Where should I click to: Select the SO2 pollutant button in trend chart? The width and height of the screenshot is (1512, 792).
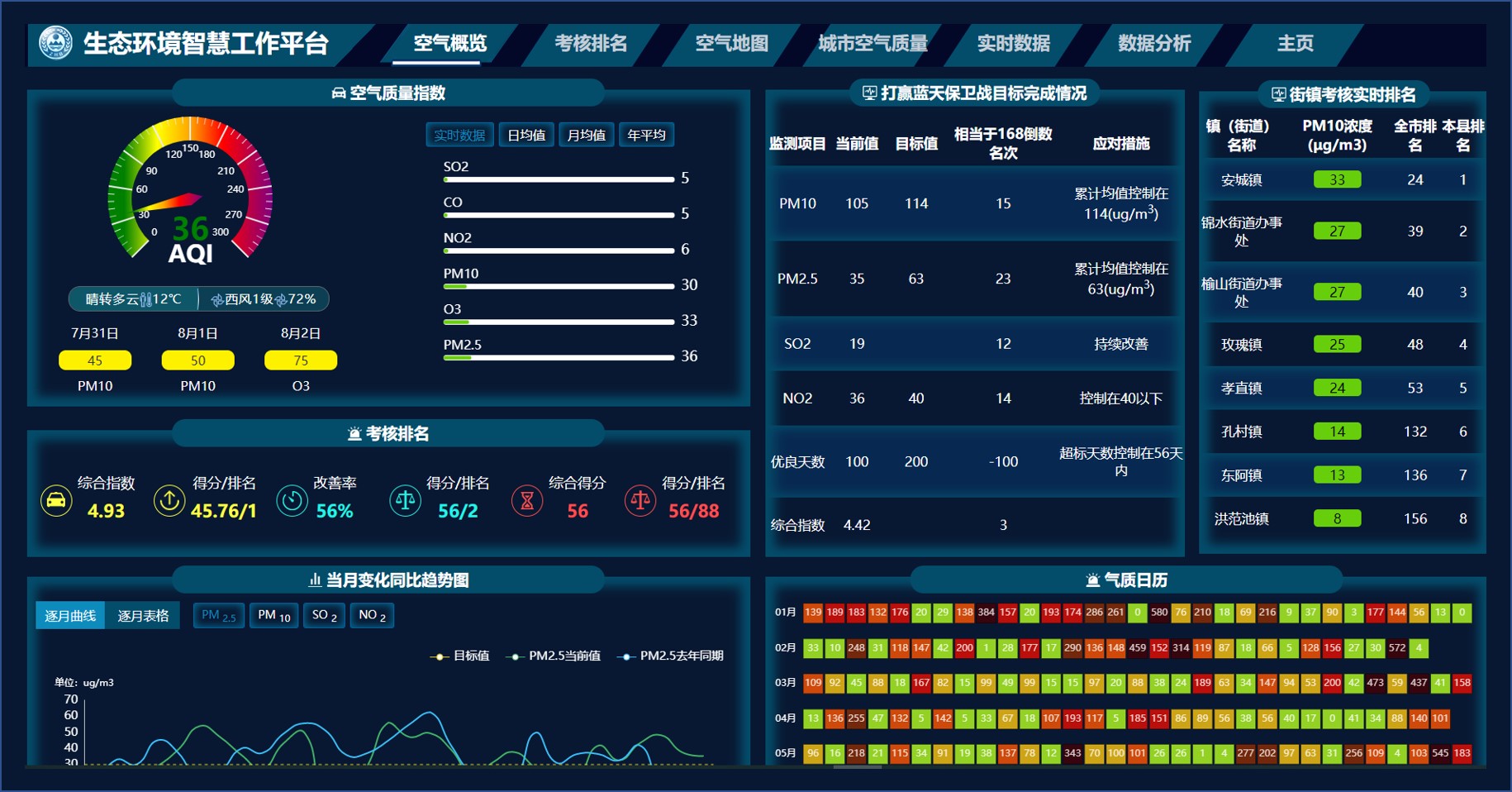[x=324, y=615]
